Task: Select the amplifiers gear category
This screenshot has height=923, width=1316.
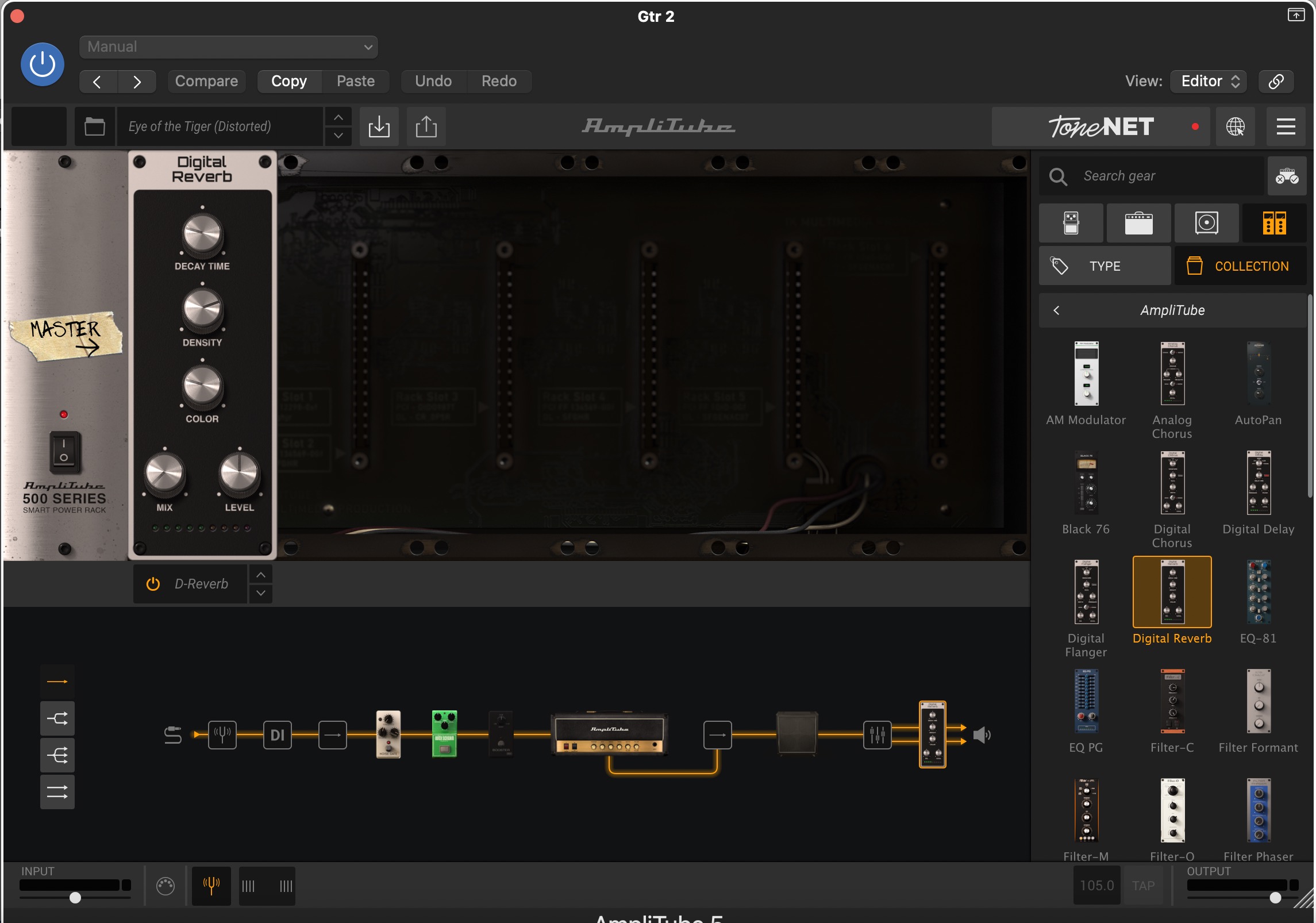Action: point(1139,223)
